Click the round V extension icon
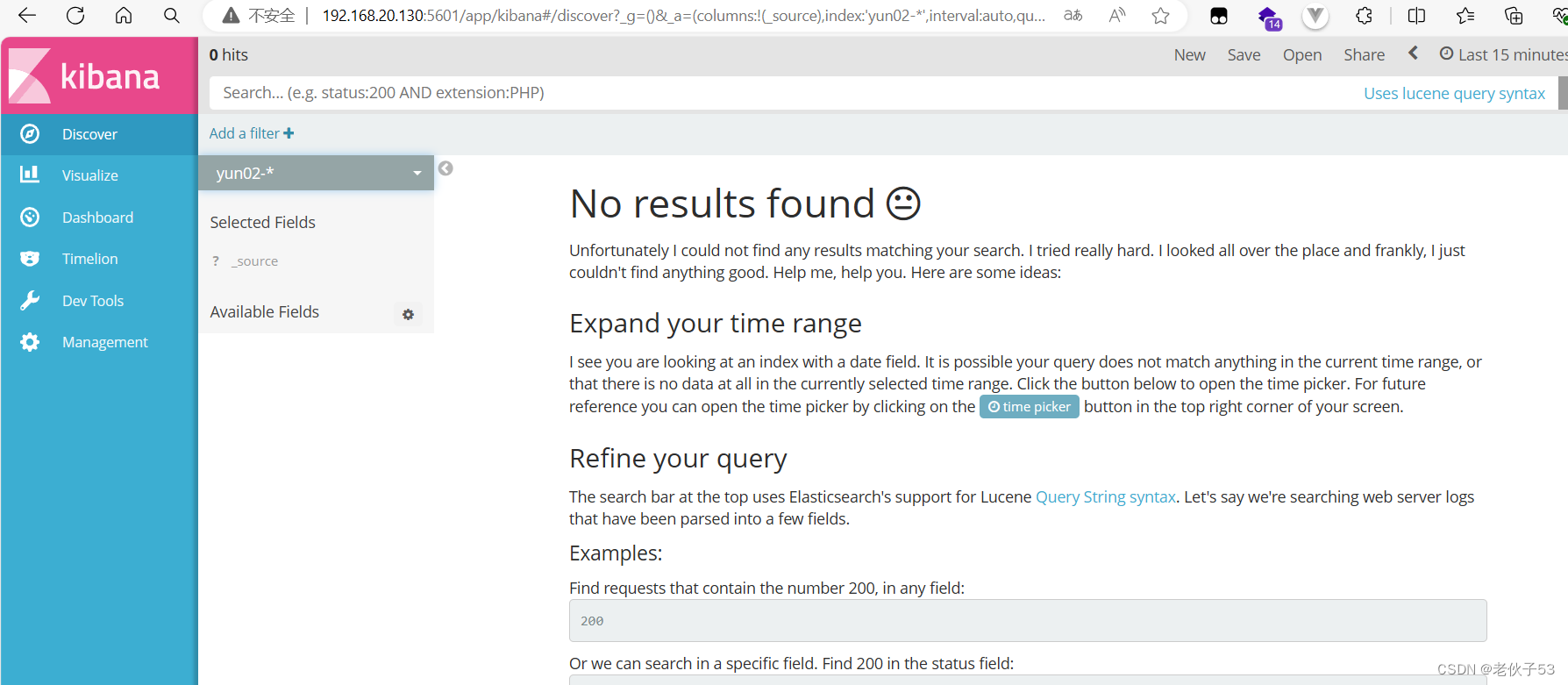Image resolution: width=1568 pixels, height=685 pixels. pos(1315,16)
